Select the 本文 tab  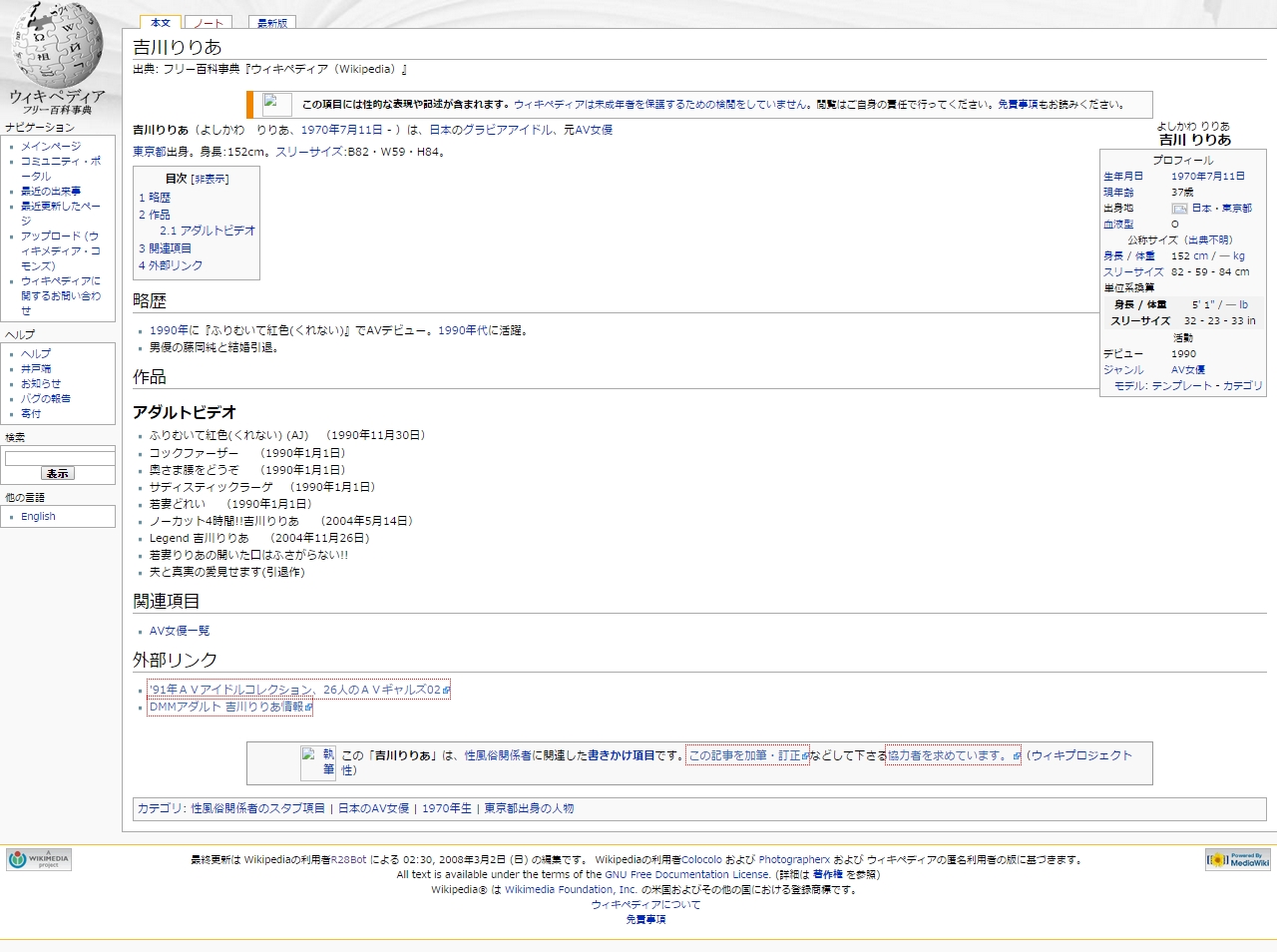coord(160,23)
